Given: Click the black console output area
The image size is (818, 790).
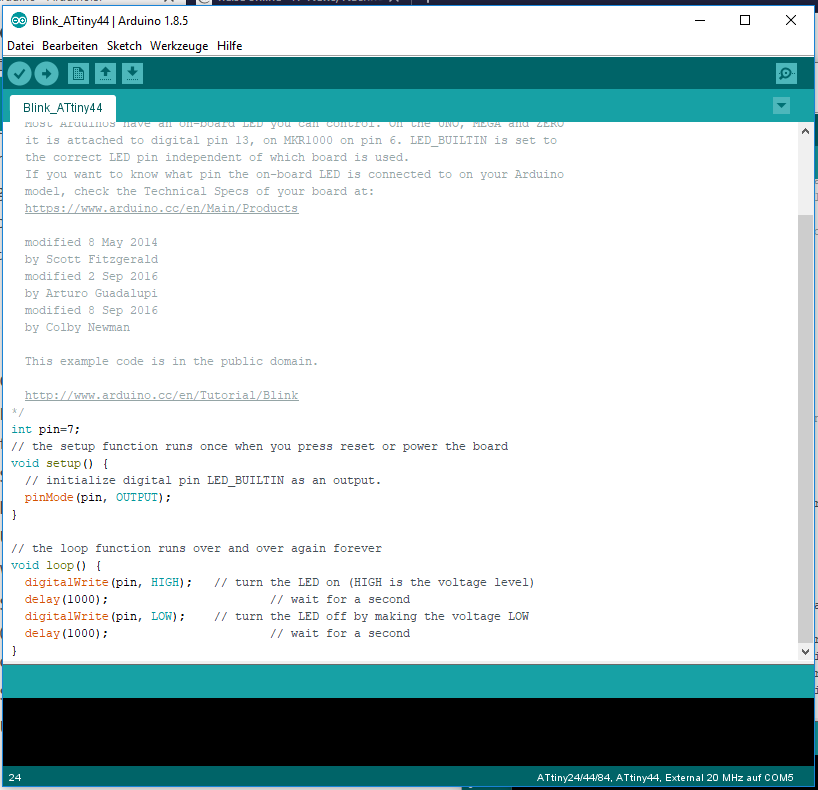Looking at the screenshot, I should pos(408,732).
